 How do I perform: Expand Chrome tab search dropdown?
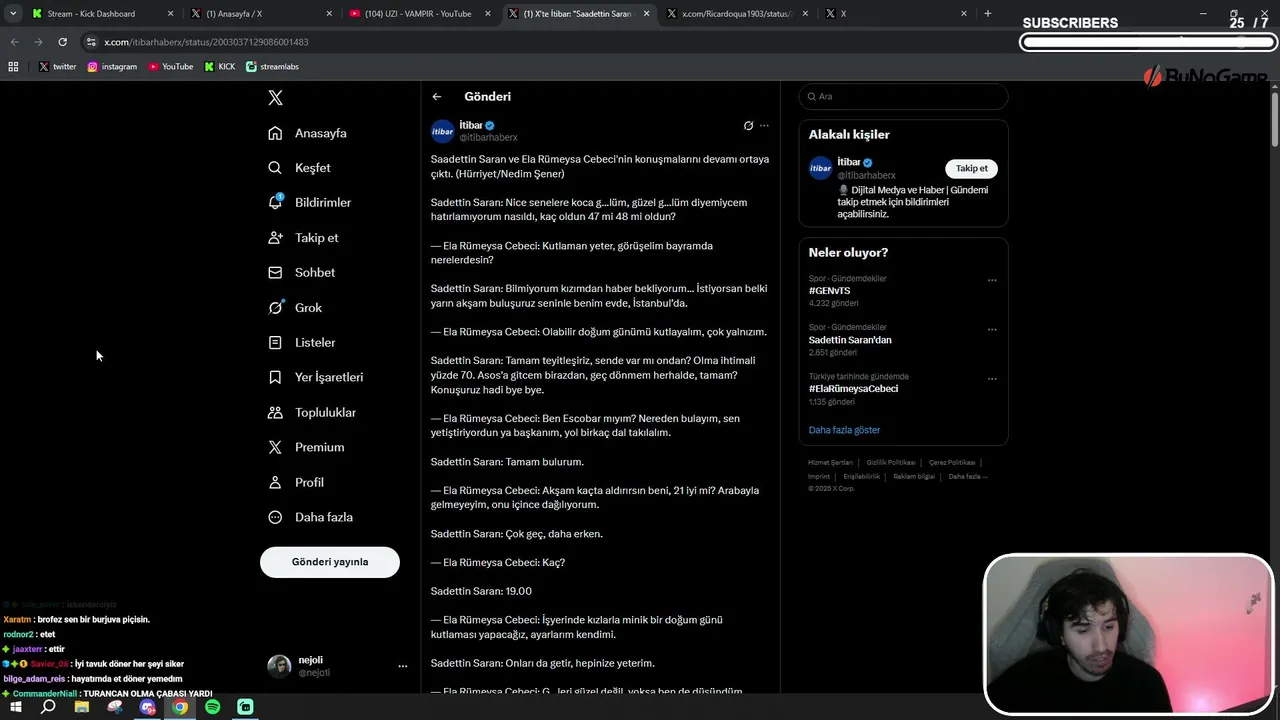pos(13,14)
